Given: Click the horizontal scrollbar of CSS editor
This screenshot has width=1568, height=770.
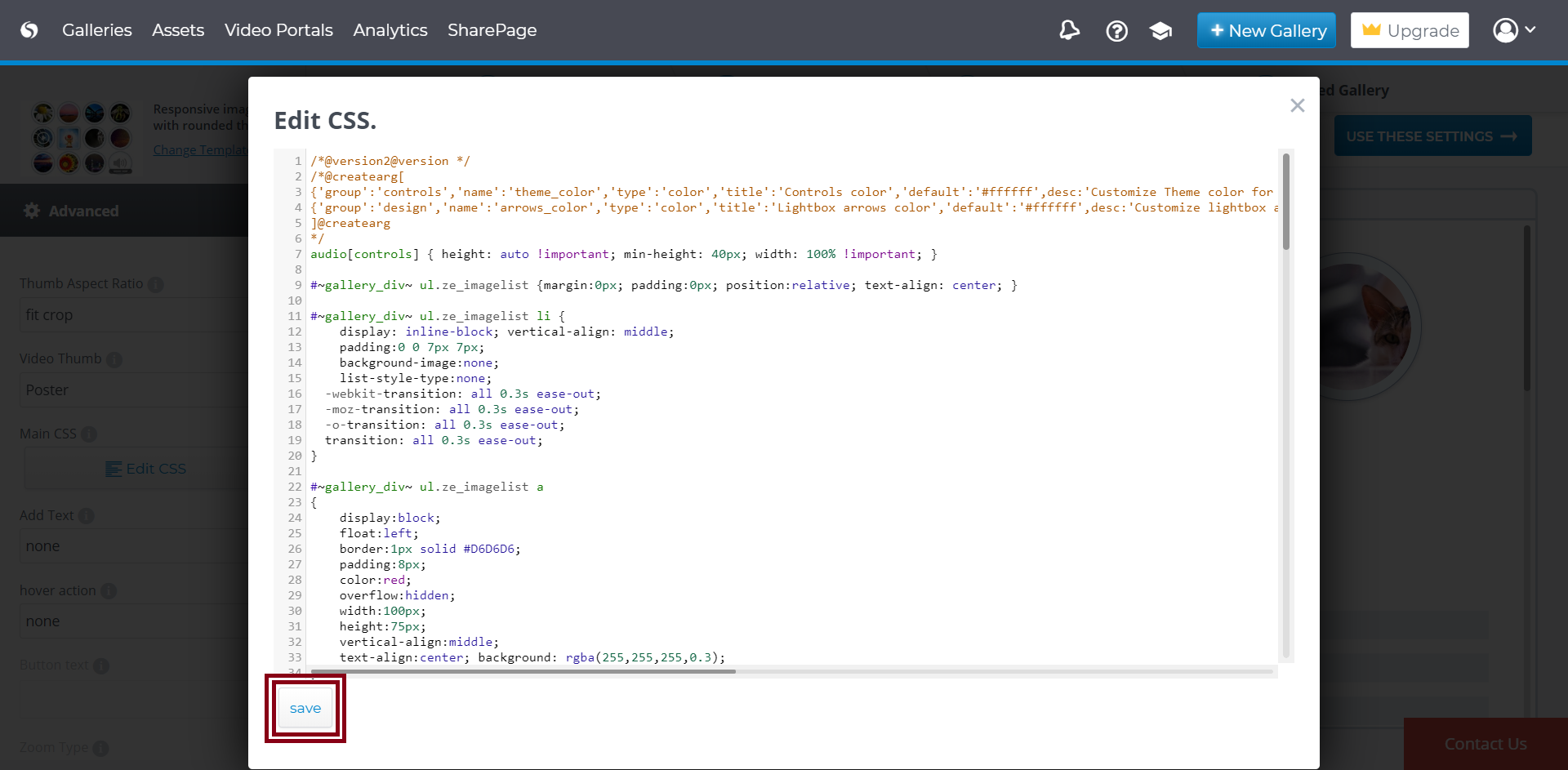Looking at the screenshot, I should tap(523, 671).
